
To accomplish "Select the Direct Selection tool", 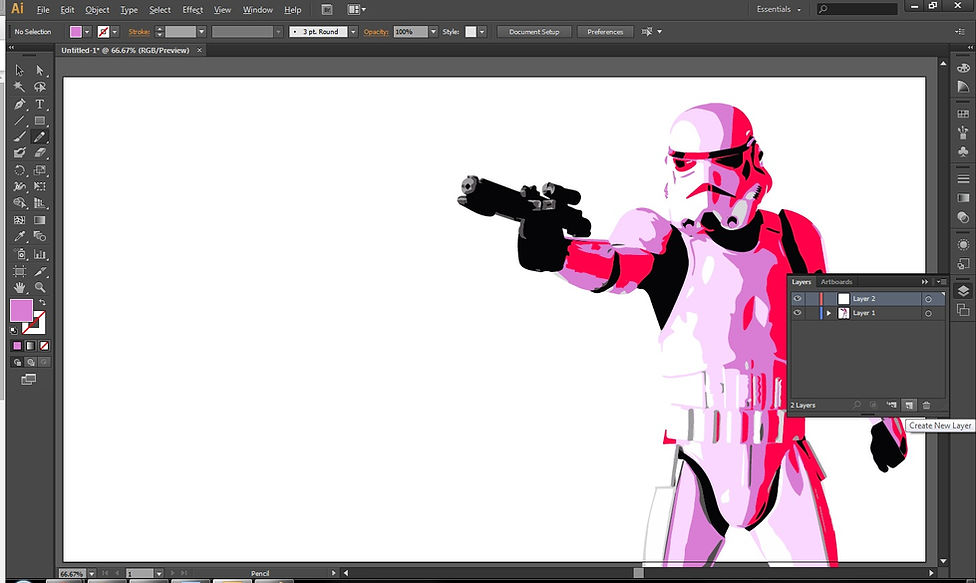I will click(x=40, y=70).
